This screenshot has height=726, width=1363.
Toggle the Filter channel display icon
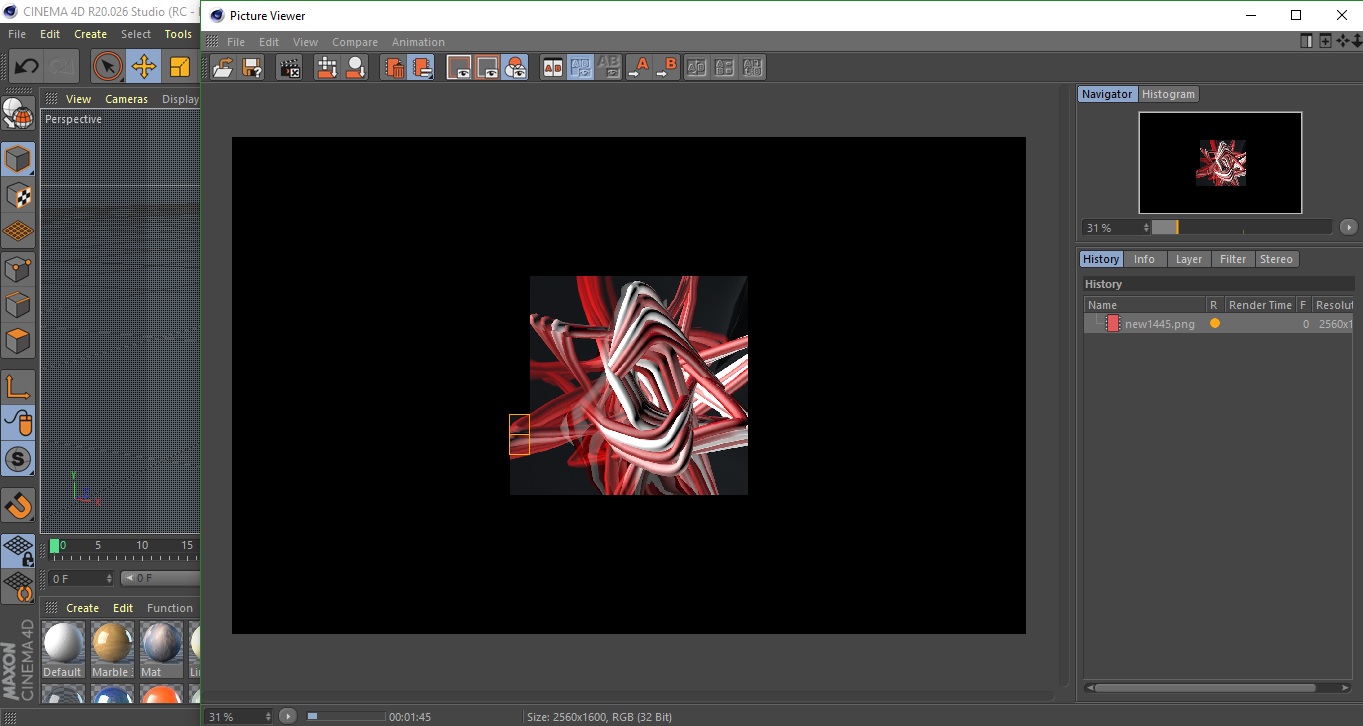pos(515,67)
